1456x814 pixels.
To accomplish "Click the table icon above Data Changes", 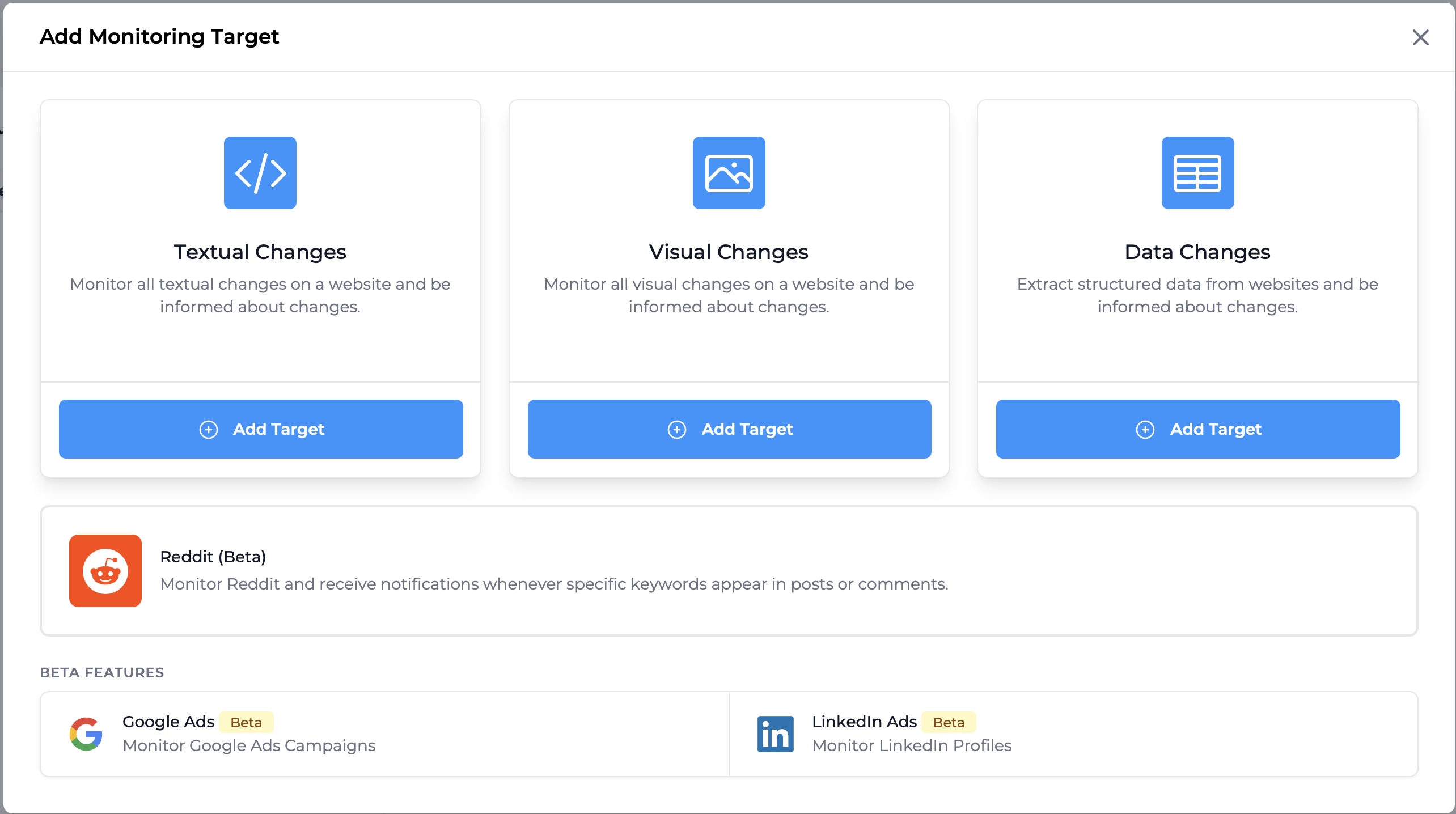I will click(1197, 173).
